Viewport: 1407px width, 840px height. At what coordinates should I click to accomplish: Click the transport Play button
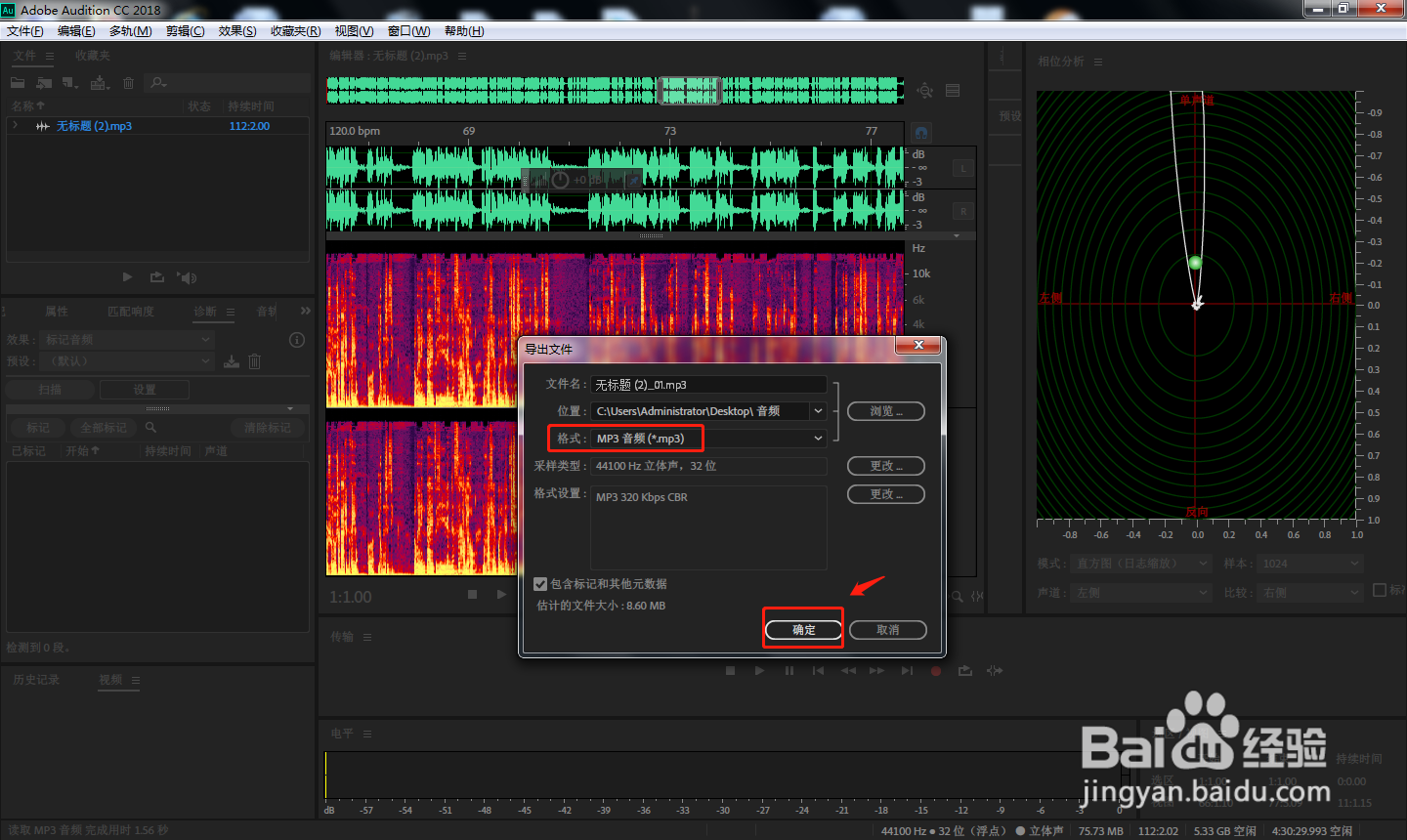[x=759, y=671]
